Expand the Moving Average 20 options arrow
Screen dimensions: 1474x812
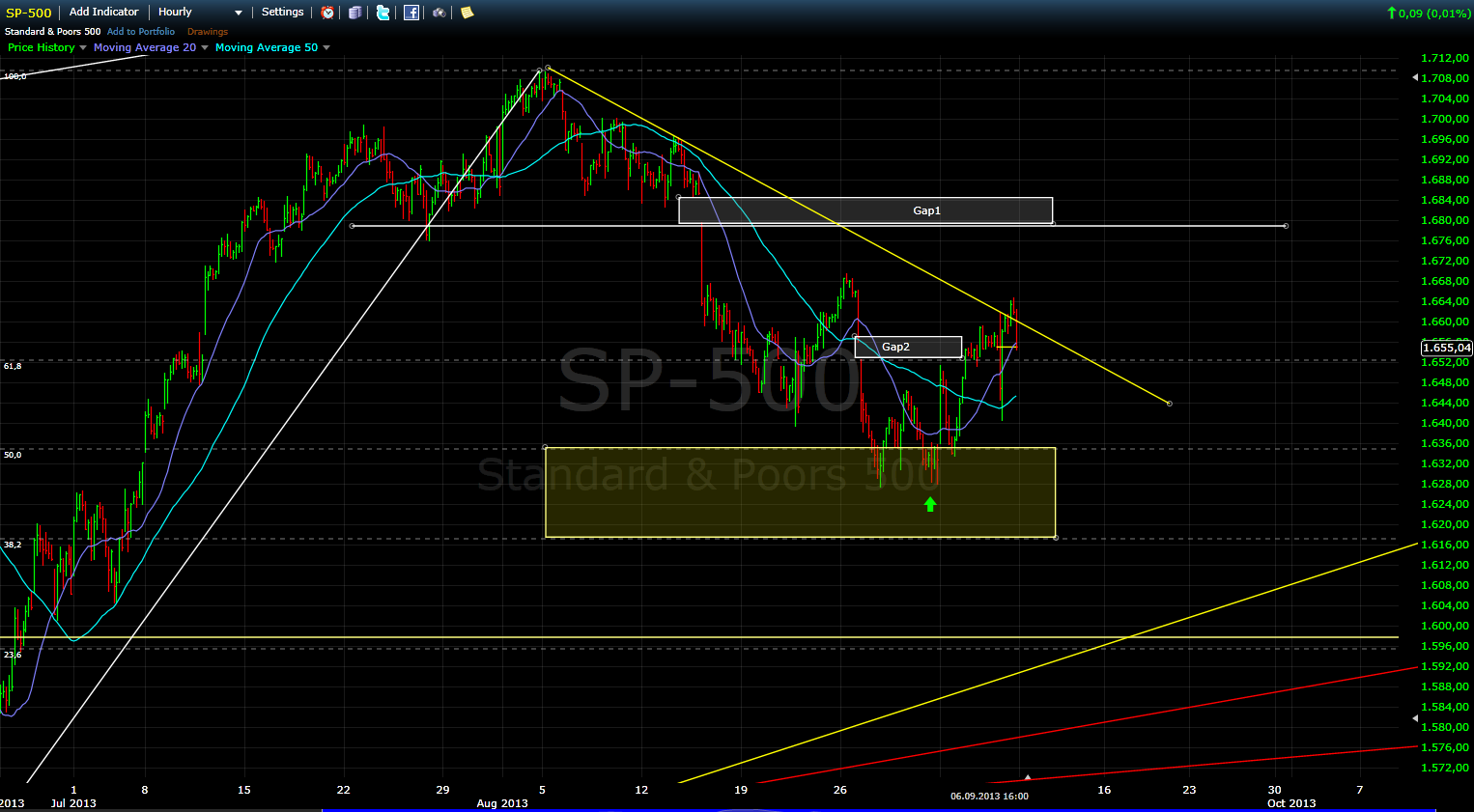pos(205,48)
